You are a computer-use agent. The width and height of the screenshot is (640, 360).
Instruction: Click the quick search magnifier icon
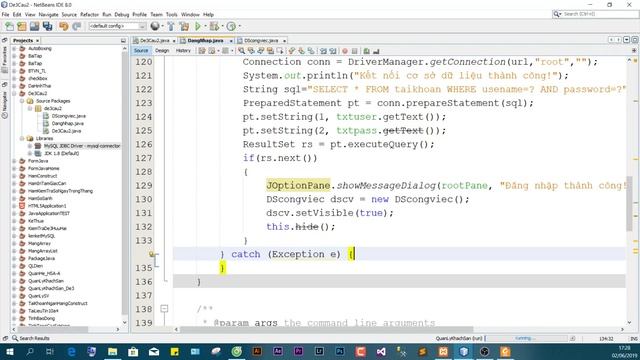pos(556,14)
